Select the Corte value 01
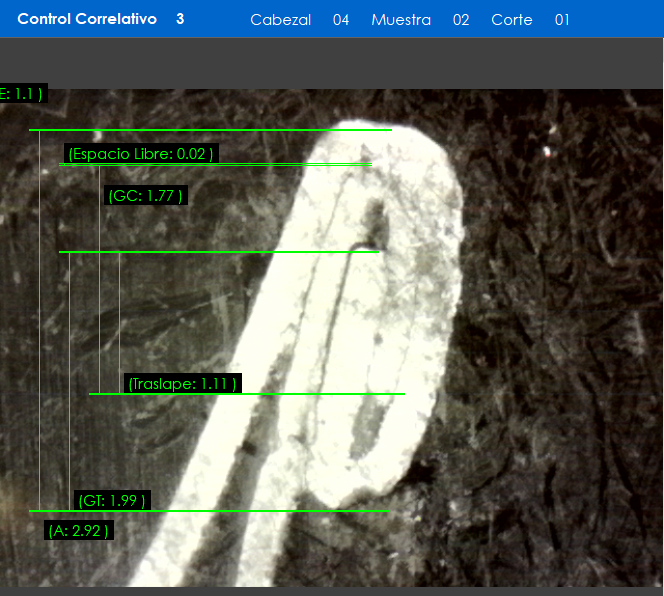This screenshot has height=596, width=664. (562, 20)
